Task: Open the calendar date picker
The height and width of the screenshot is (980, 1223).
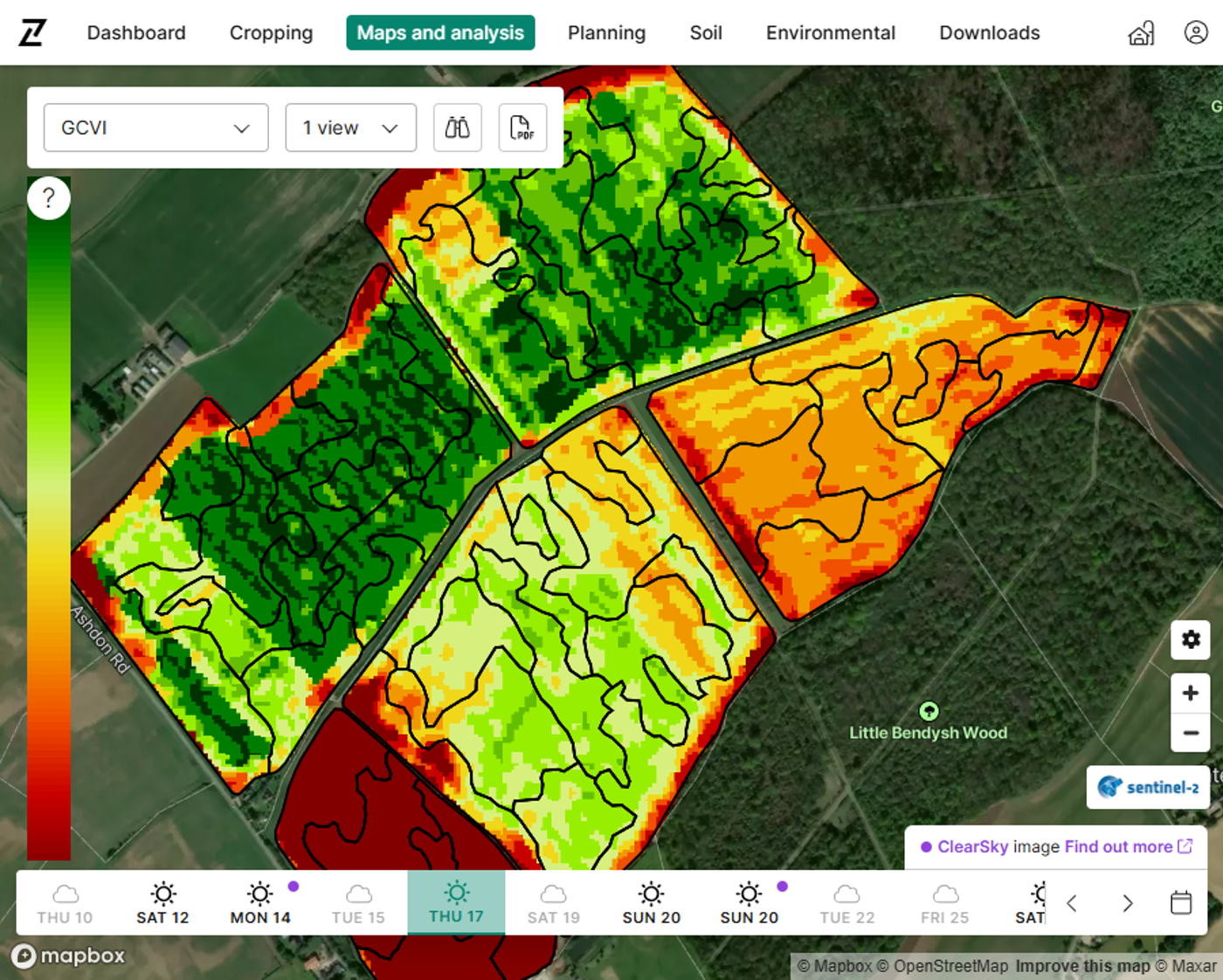Action: coord(1180,902)
